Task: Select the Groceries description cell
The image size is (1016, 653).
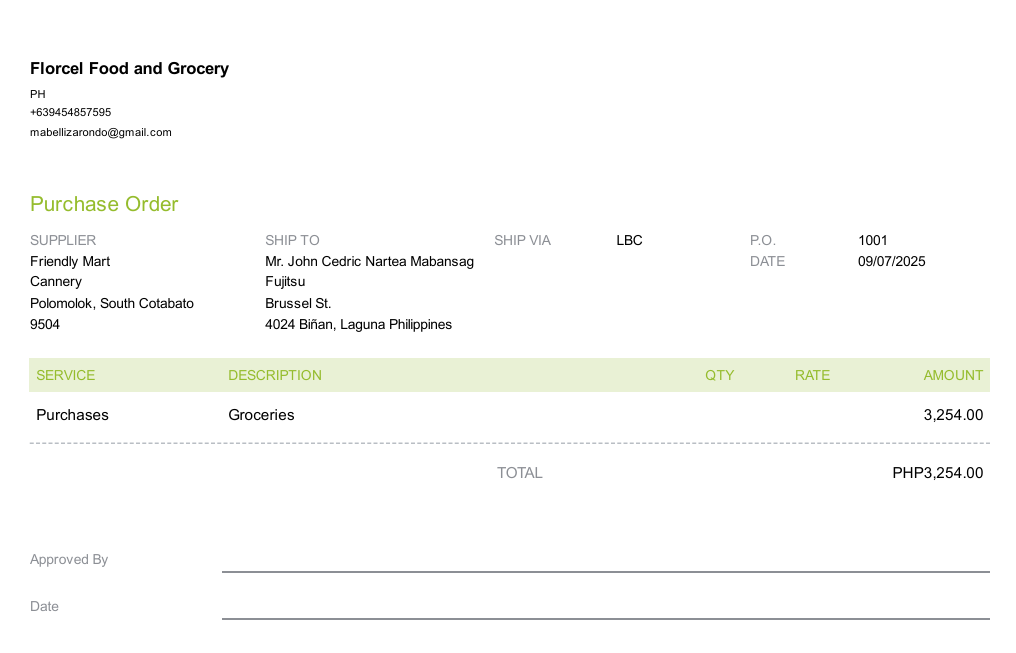Action: pyautogui.click(x=261, y=414)
